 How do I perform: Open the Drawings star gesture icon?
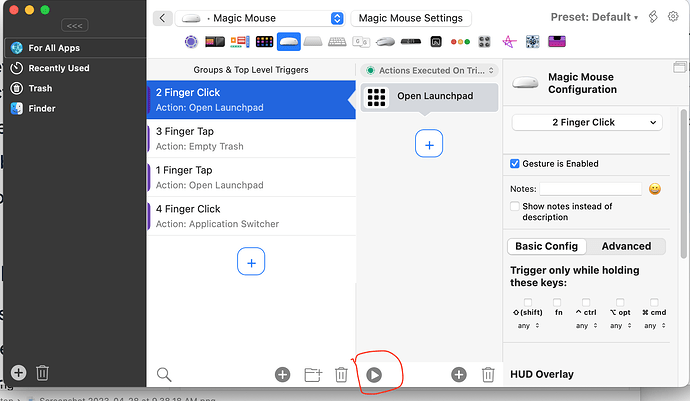pos(509,42)
